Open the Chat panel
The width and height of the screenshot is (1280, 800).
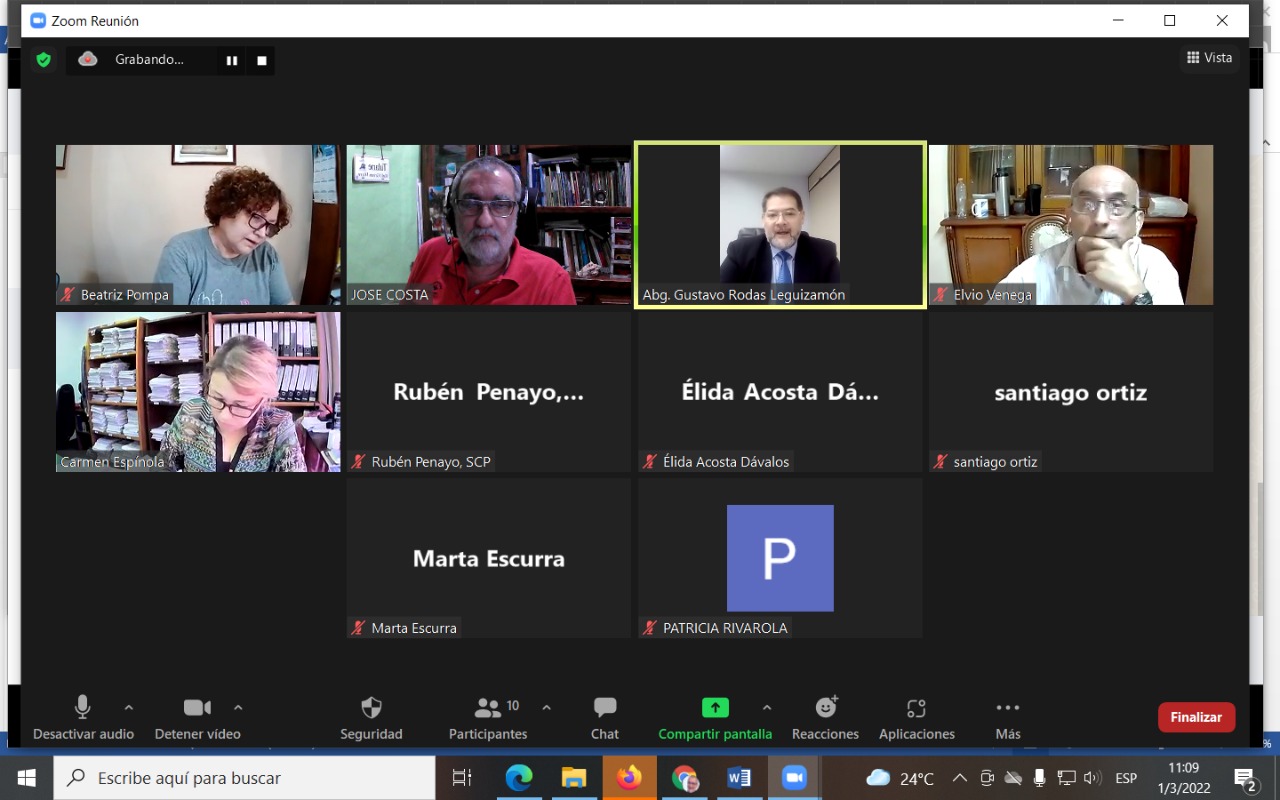605,709
